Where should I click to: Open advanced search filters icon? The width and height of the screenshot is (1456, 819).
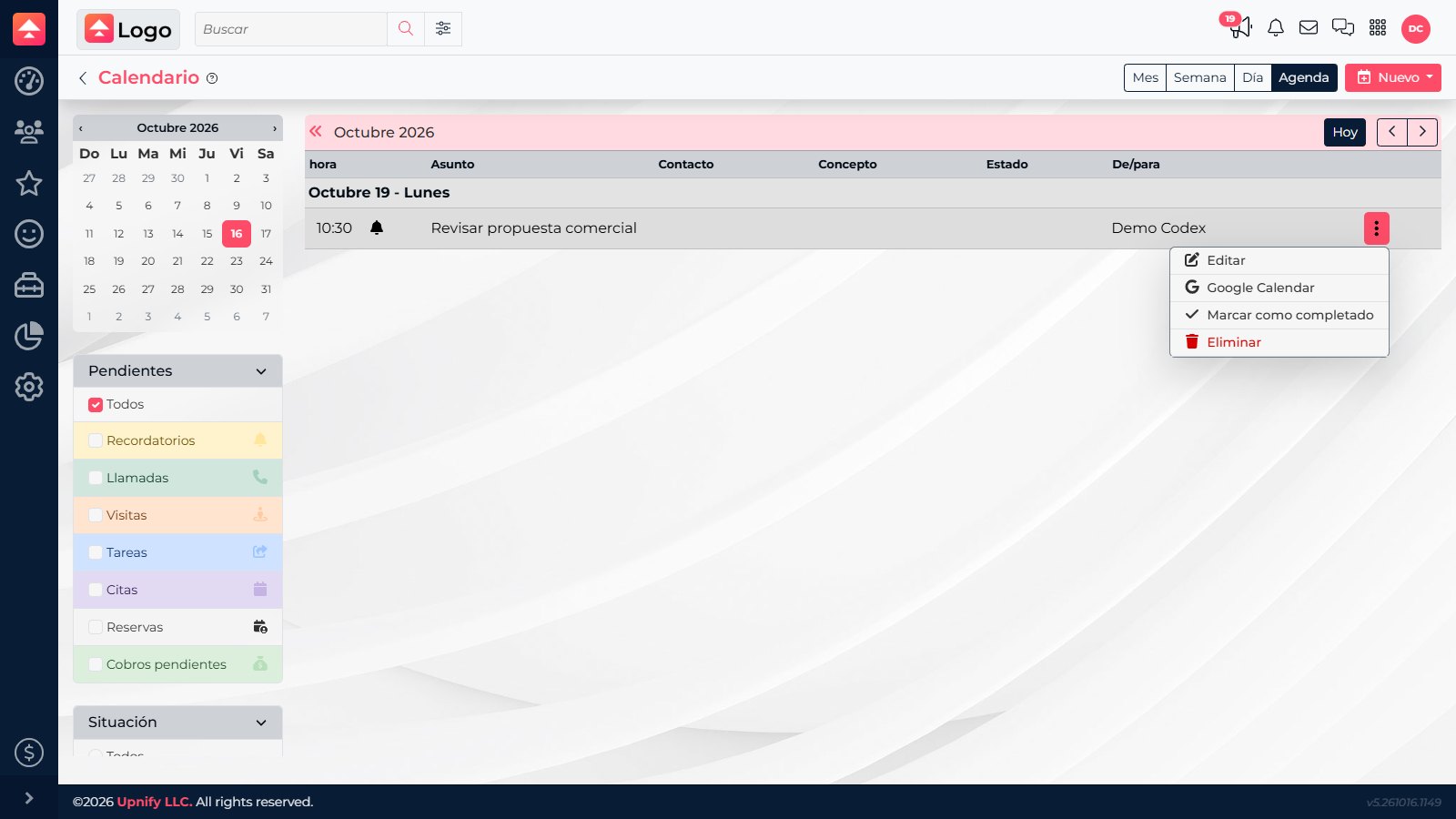point(443,29)
